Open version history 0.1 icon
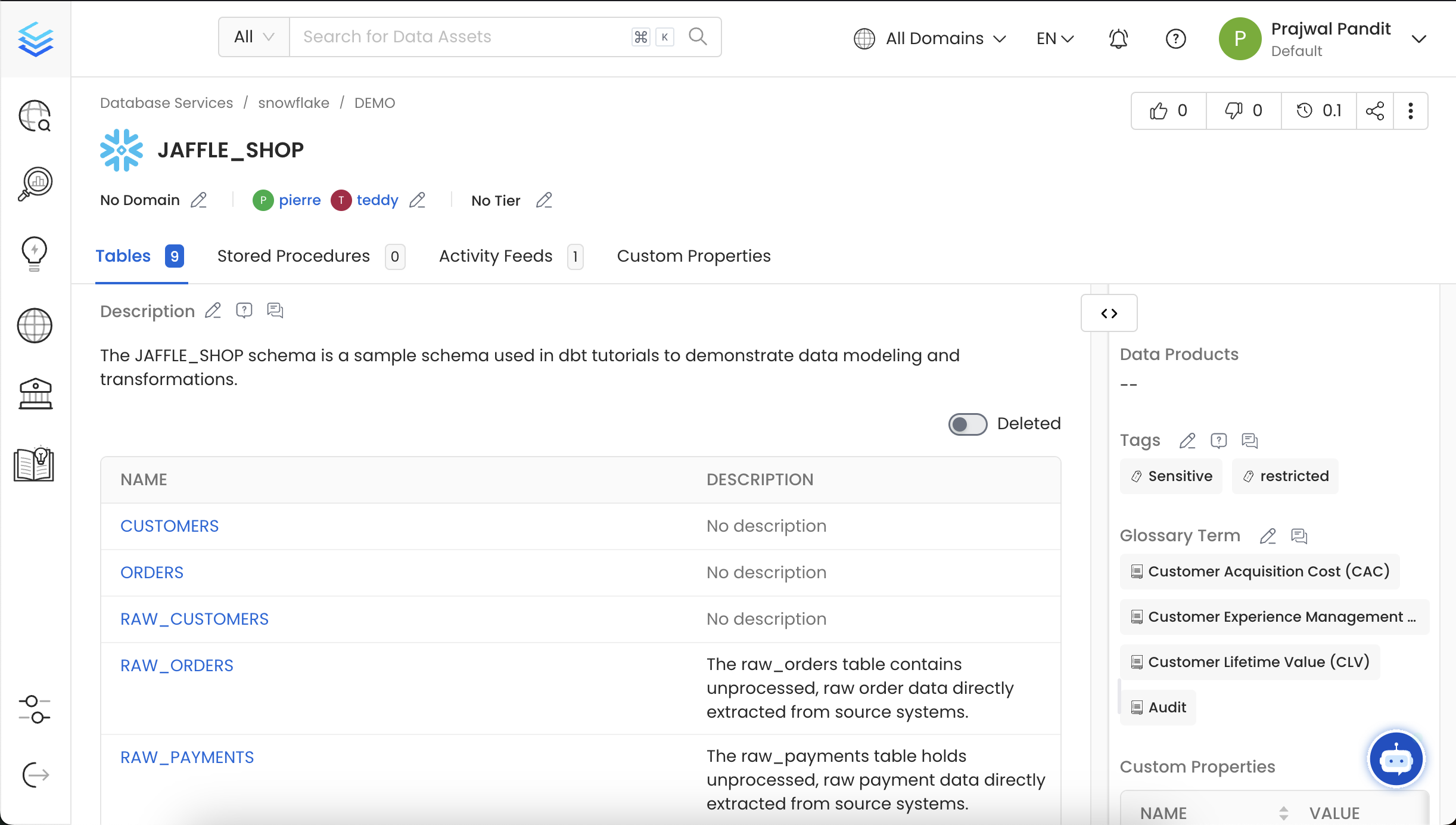This screenshot has width=1456, height=825. pos(1305,111)
